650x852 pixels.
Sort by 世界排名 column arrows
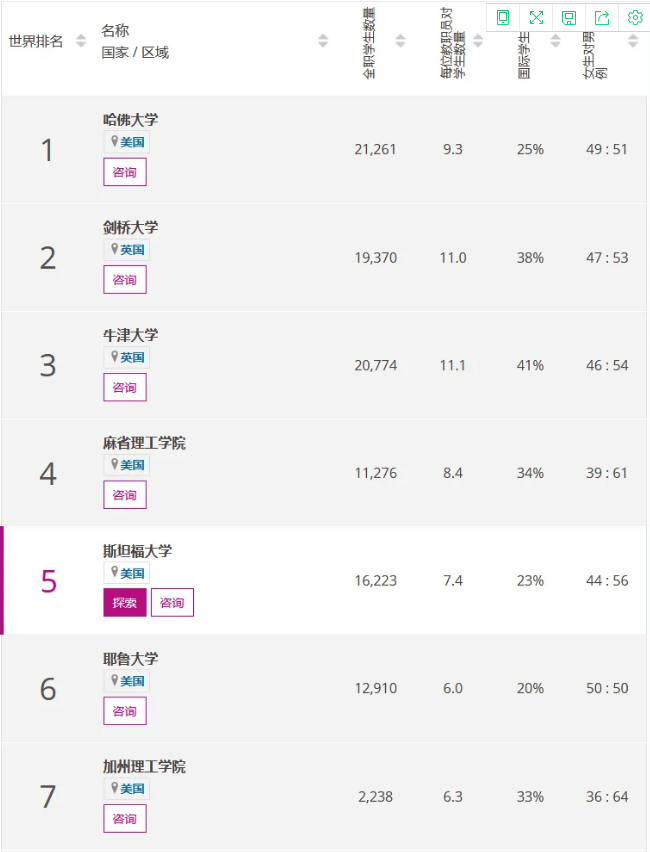pyautogui.click(x=81, y=41)
